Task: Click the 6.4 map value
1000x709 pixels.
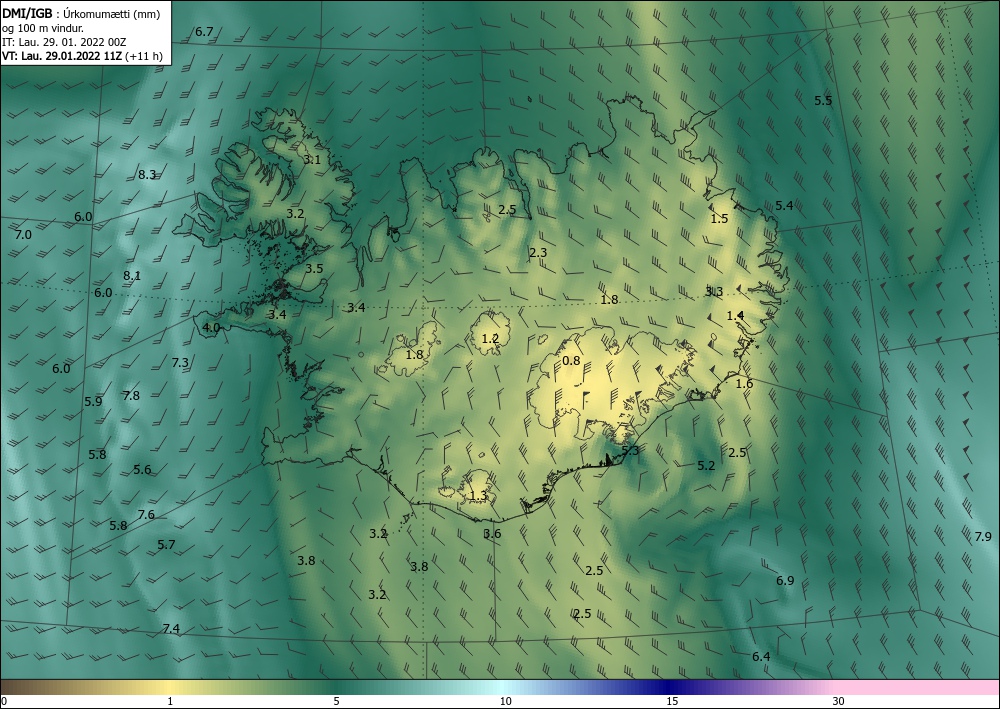Action: 761,657
